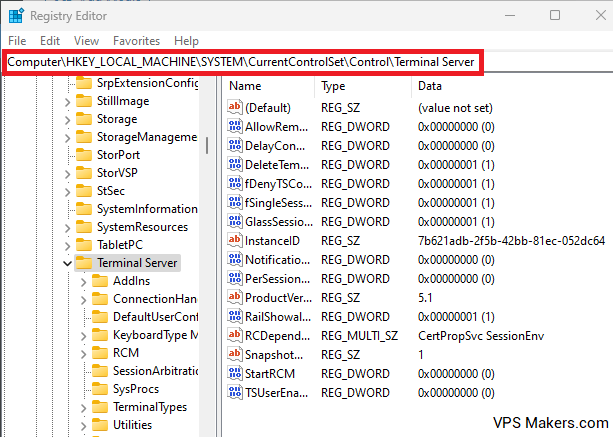Click the fSingleSess... DWORD value icon
This screenshot has height=437, width=613.
(x=235, y=202)
